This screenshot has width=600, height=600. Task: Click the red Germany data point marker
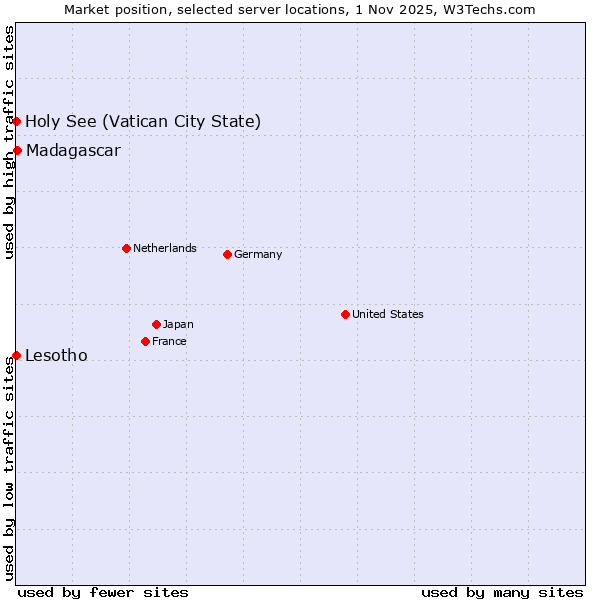(227, 254)
